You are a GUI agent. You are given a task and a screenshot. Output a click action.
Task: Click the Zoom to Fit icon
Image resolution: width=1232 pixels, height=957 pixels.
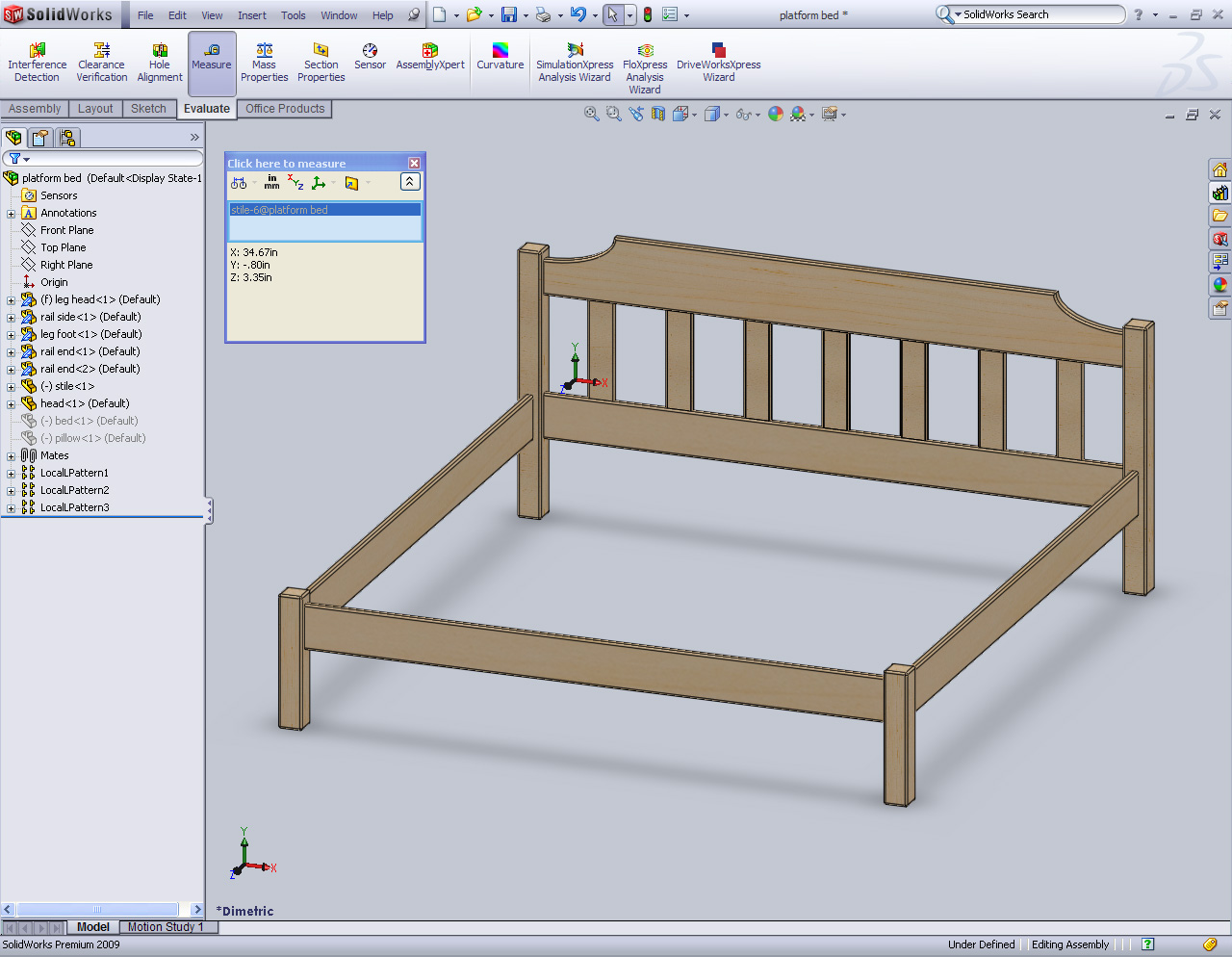click(591, 114)
